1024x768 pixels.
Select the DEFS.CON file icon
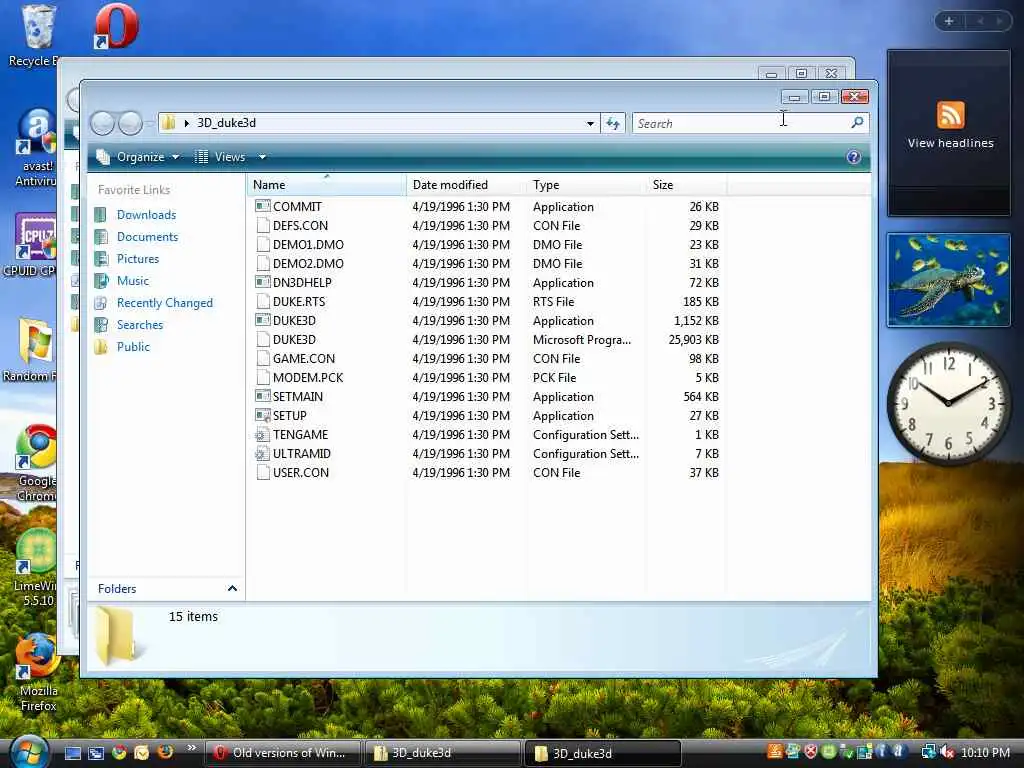coord(263,225)
